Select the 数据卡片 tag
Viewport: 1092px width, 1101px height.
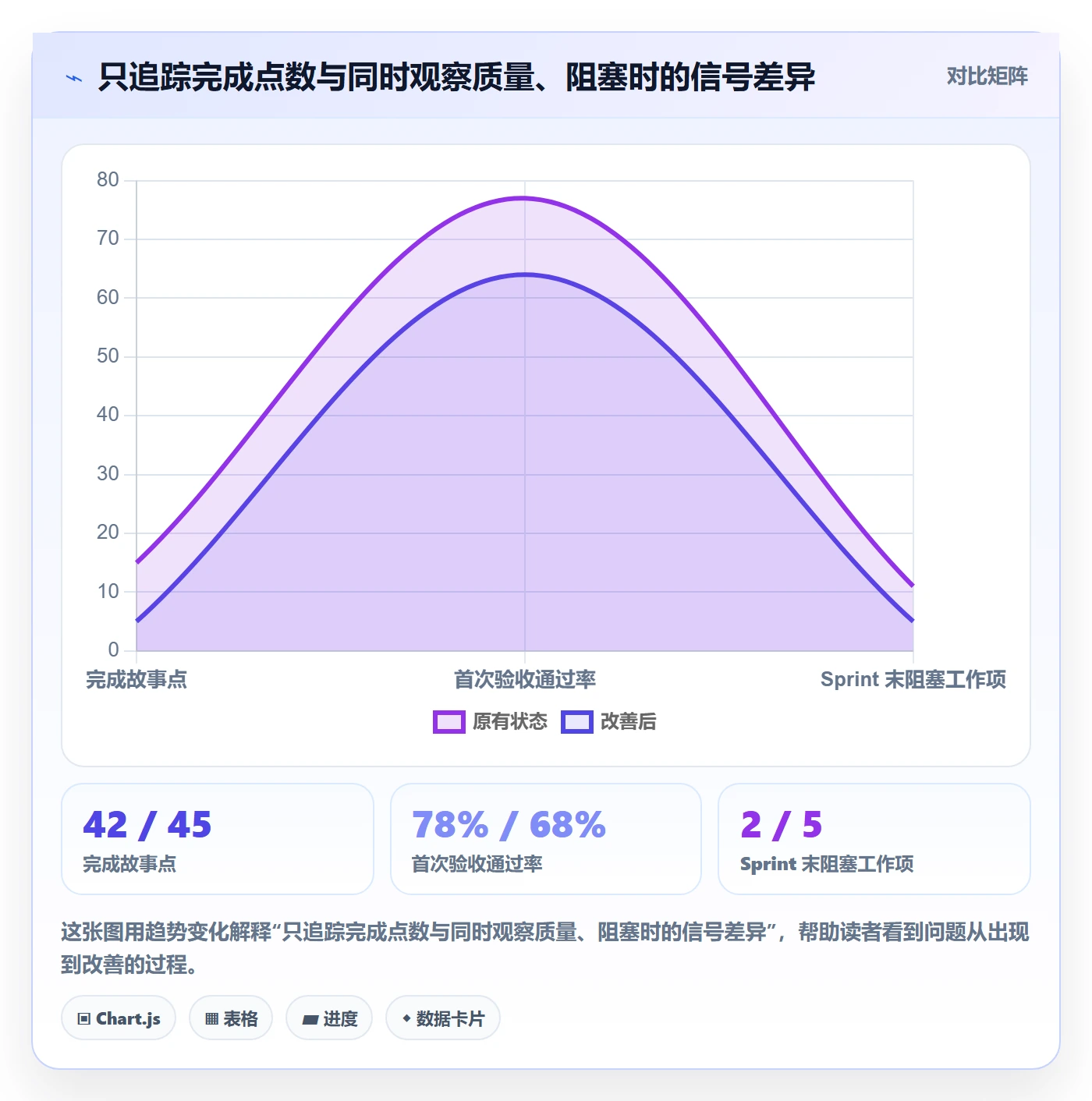coord(443,1018)
